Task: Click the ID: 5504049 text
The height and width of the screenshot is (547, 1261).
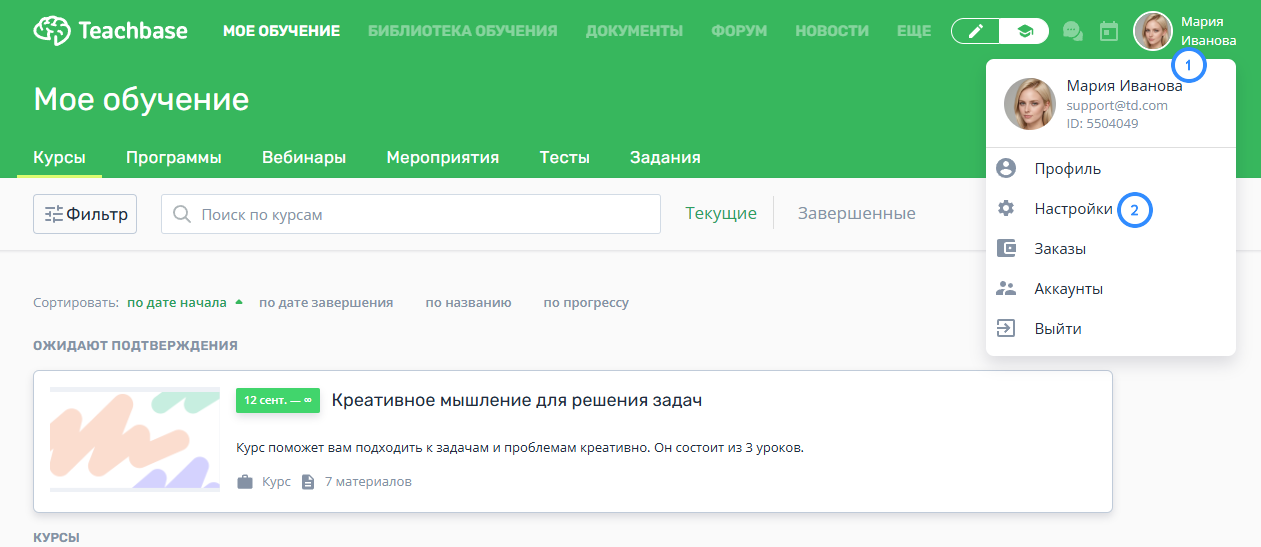Action: pos(1102,124)
